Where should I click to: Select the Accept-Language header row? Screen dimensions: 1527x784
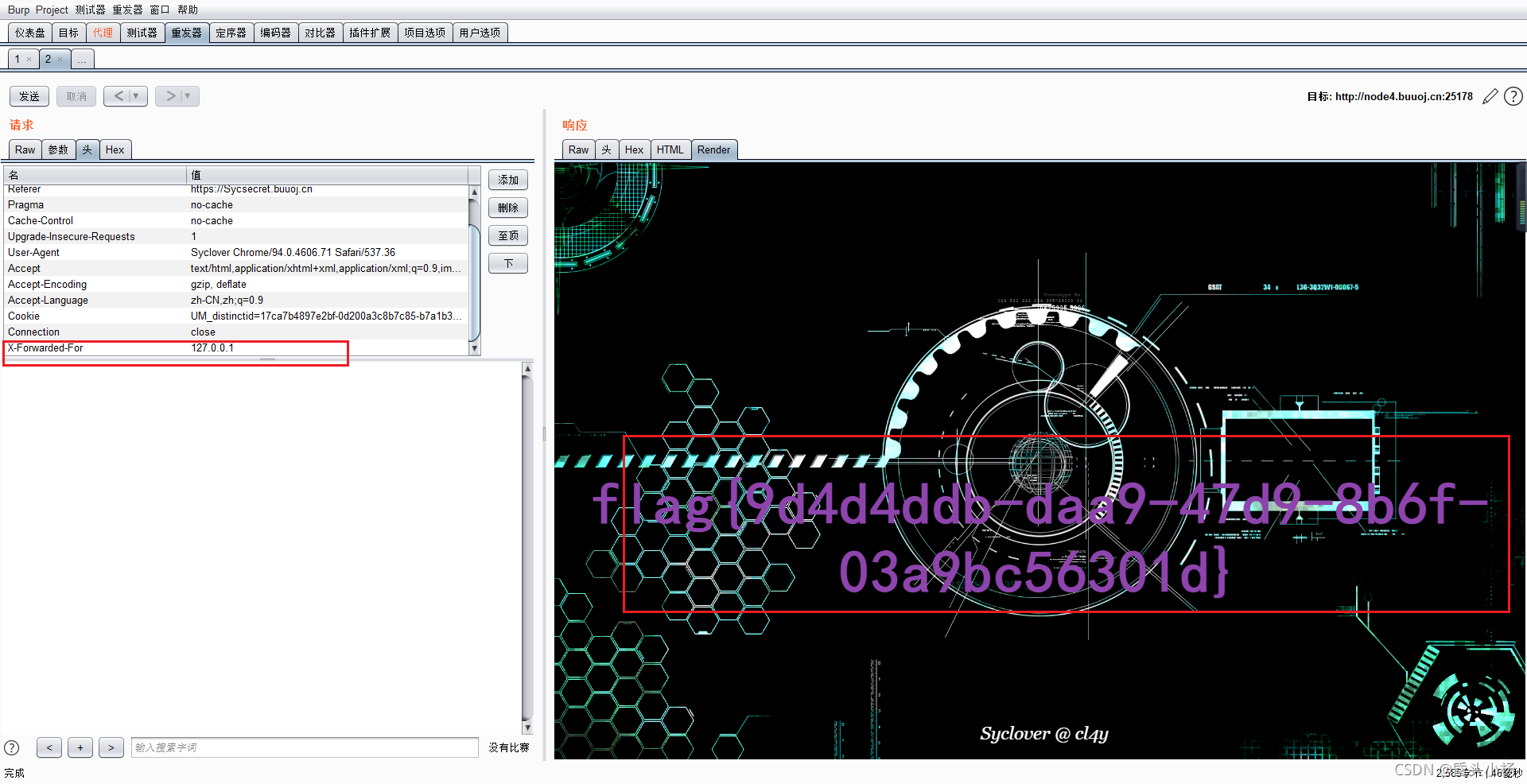[x=236, y=300]
